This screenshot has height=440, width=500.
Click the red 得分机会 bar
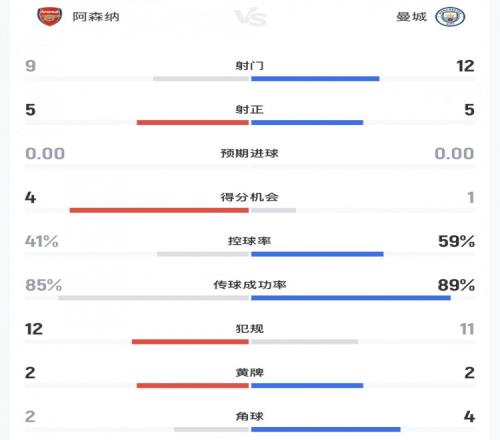coord(159,210)
